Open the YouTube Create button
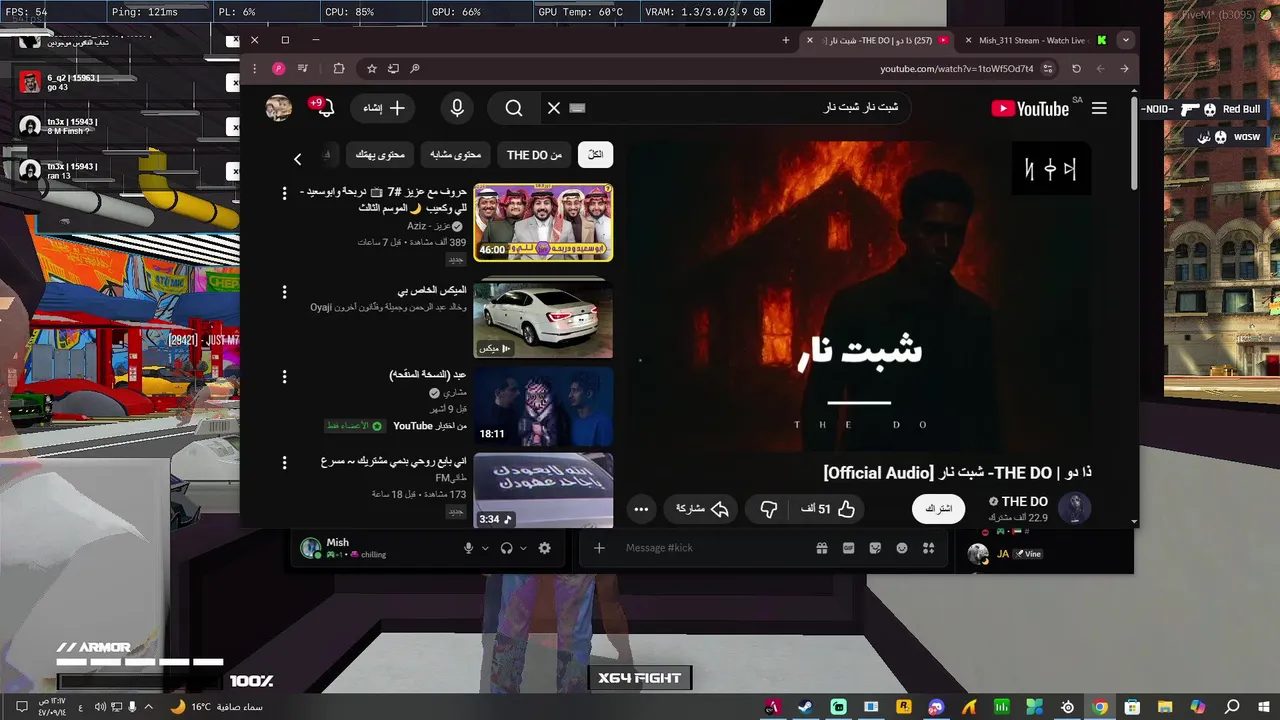The image size is (1280, 720). tap(383, 108)
